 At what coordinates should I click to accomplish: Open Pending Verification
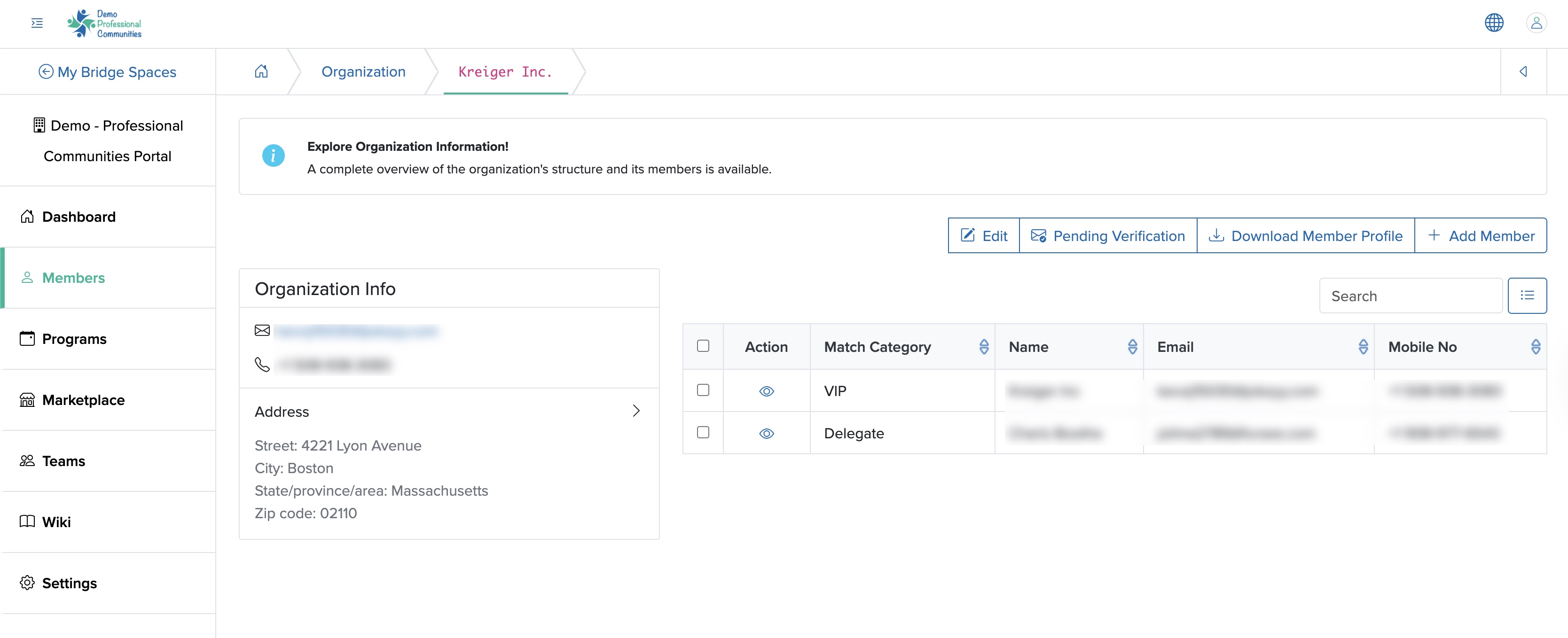(x=1108, y=235)
